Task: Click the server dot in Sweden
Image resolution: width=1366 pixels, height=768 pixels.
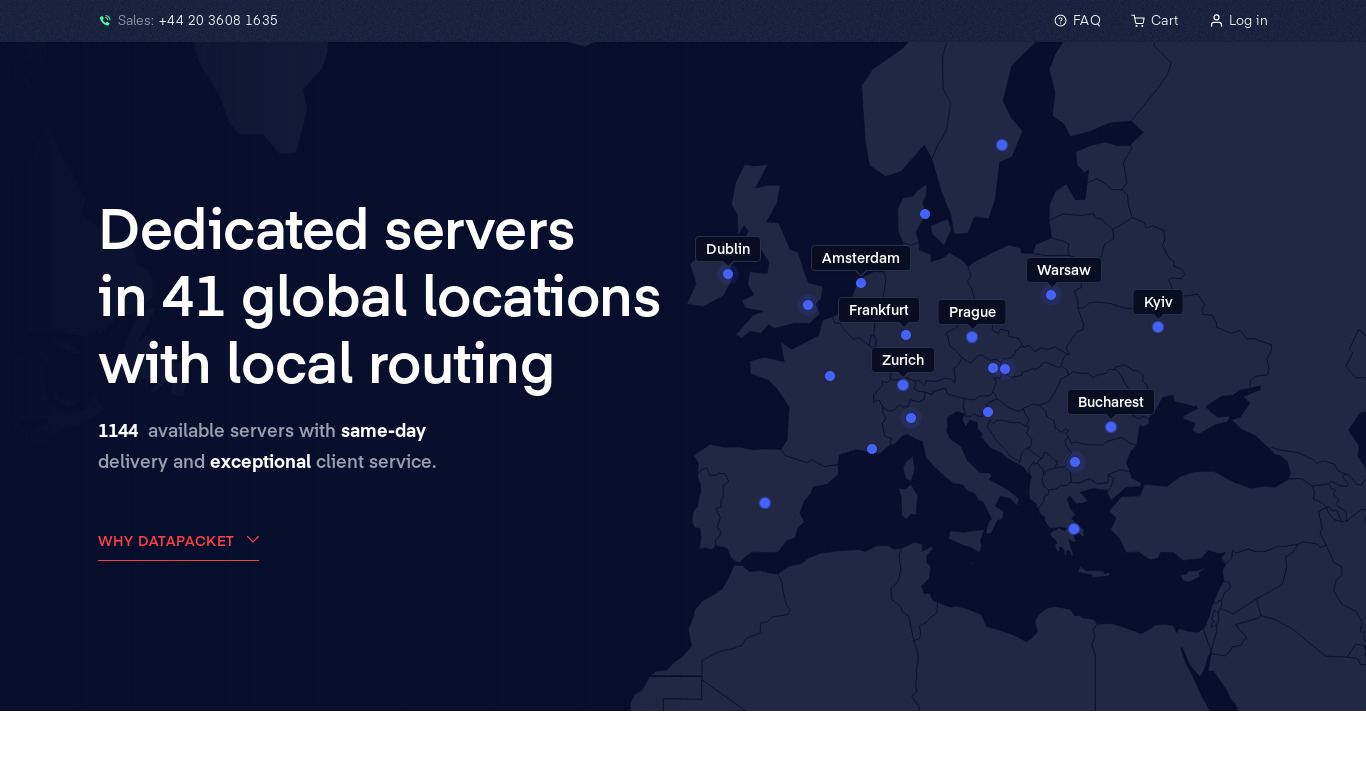Action: point(1002,145)
